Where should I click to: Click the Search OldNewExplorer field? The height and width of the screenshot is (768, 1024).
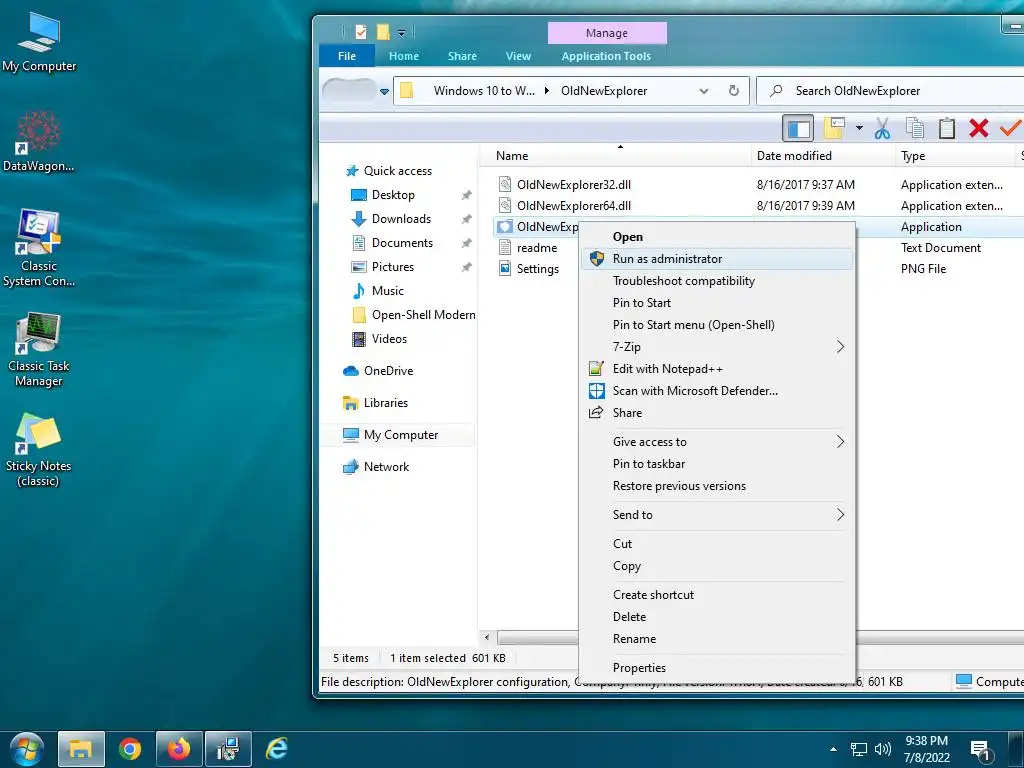(890, 91)
